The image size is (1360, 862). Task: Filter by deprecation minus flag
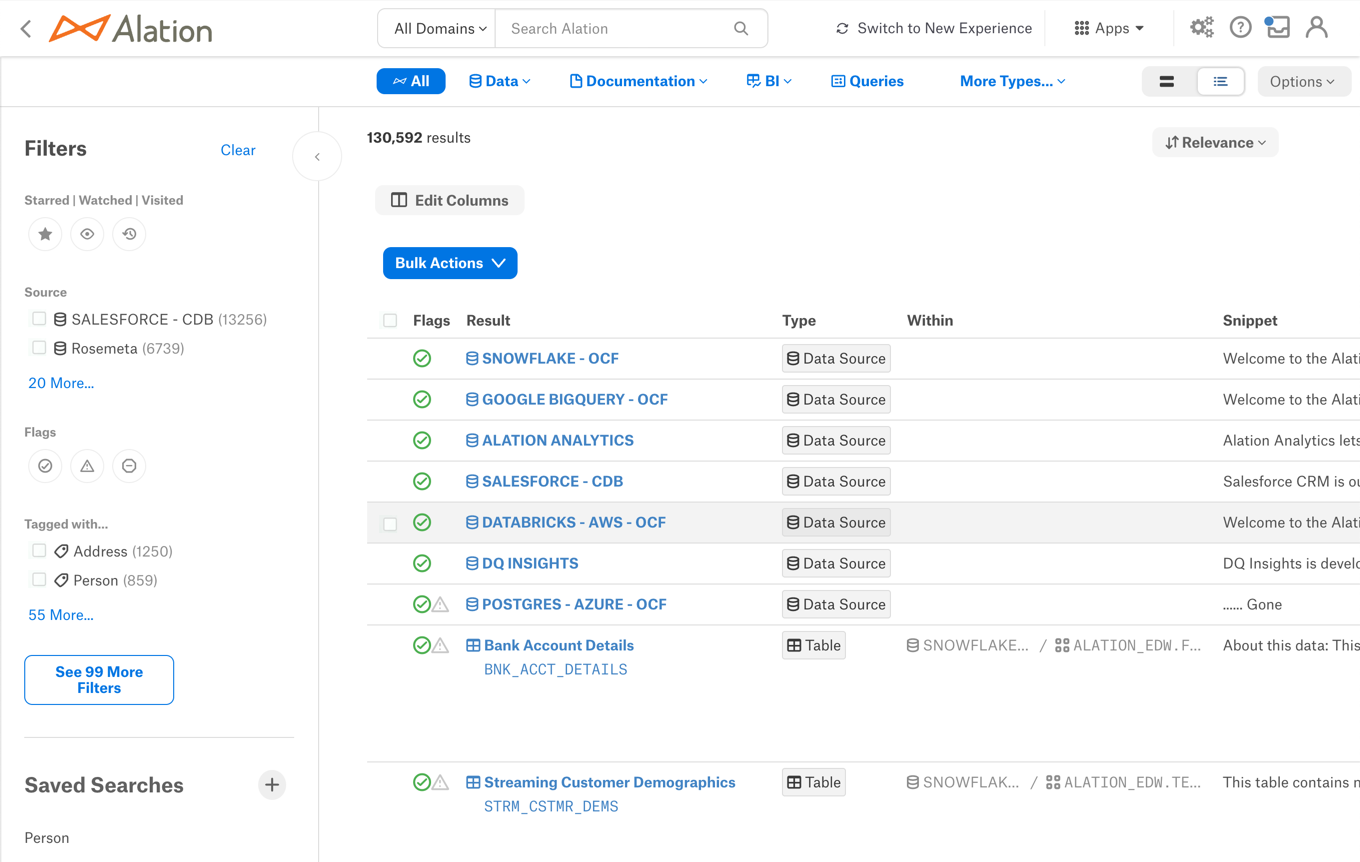[x=129, y=466]
